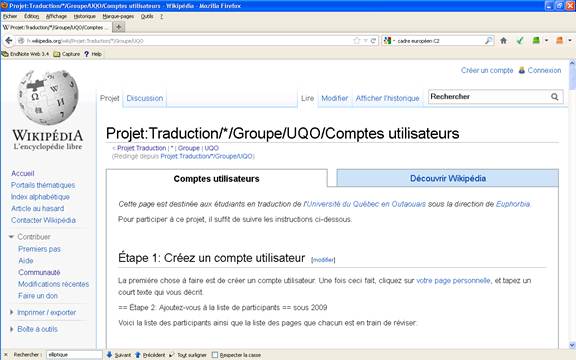Find next match with Suivant
This screenshot has width=576, height=360.
(x=119, y=355)
